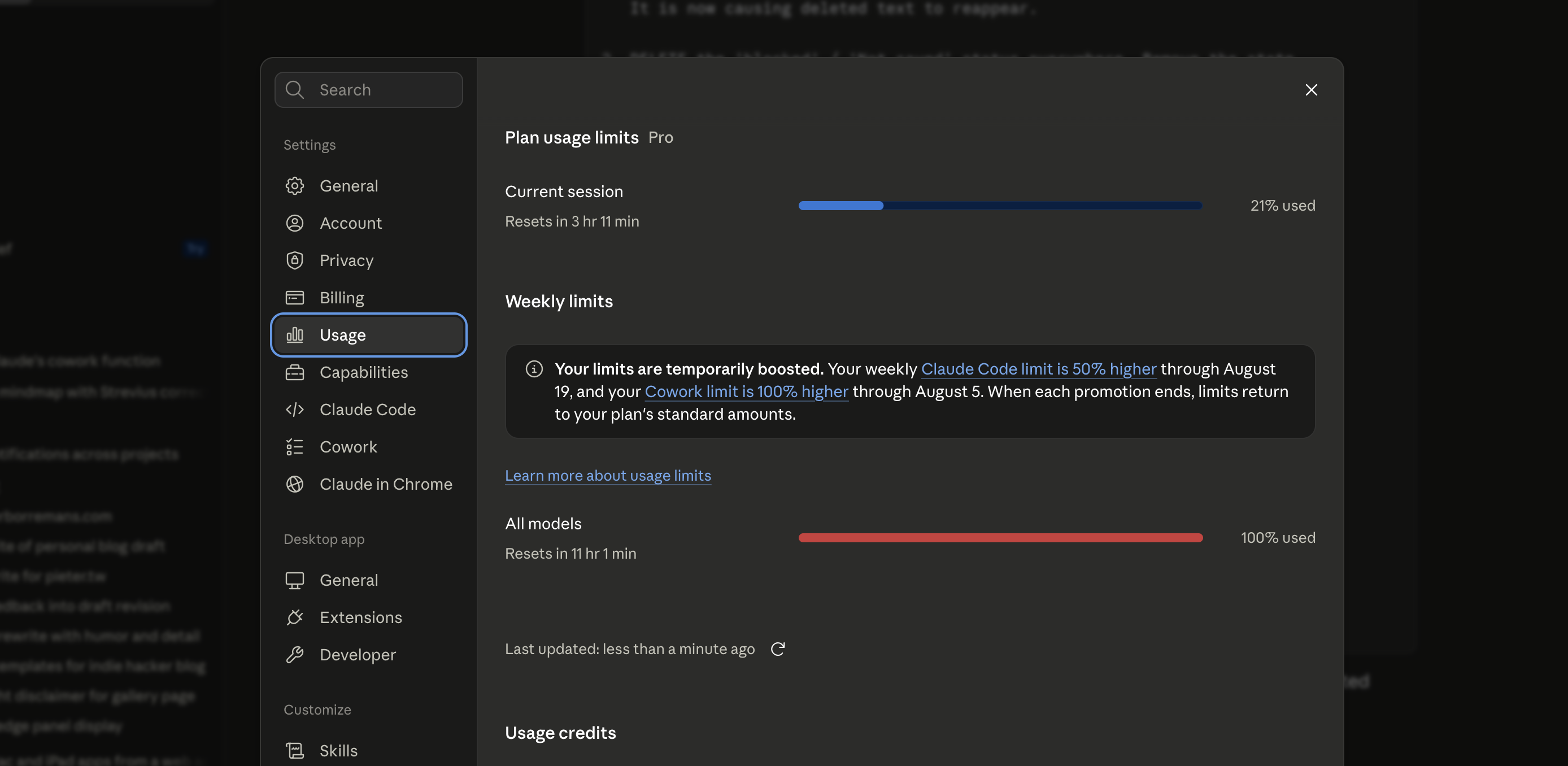This screenshot has height=766, width=1568.
Task: Open the Billing section
Action: pyautogui.click(x=369, y=297)
